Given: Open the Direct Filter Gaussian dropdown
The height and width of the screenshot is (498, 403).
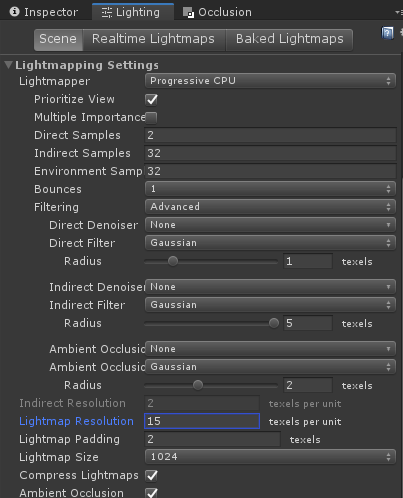Looking at the screenshot, I should tap(270, 243).
